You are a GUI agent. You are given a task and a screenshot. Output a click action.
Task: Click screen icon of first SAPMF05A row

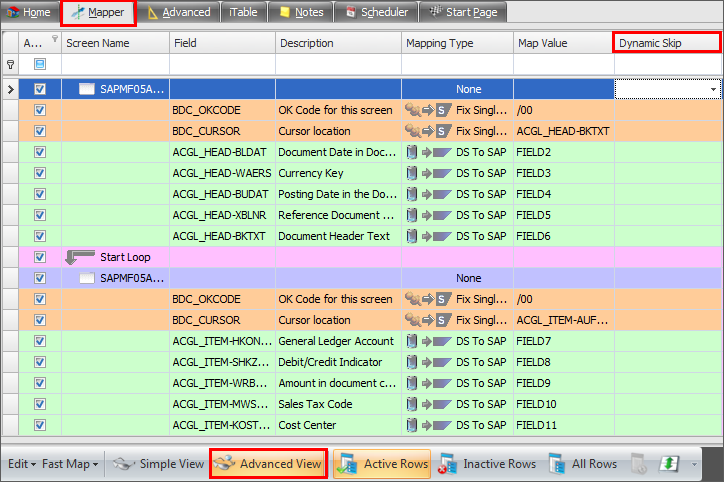(x=86, y=89)
